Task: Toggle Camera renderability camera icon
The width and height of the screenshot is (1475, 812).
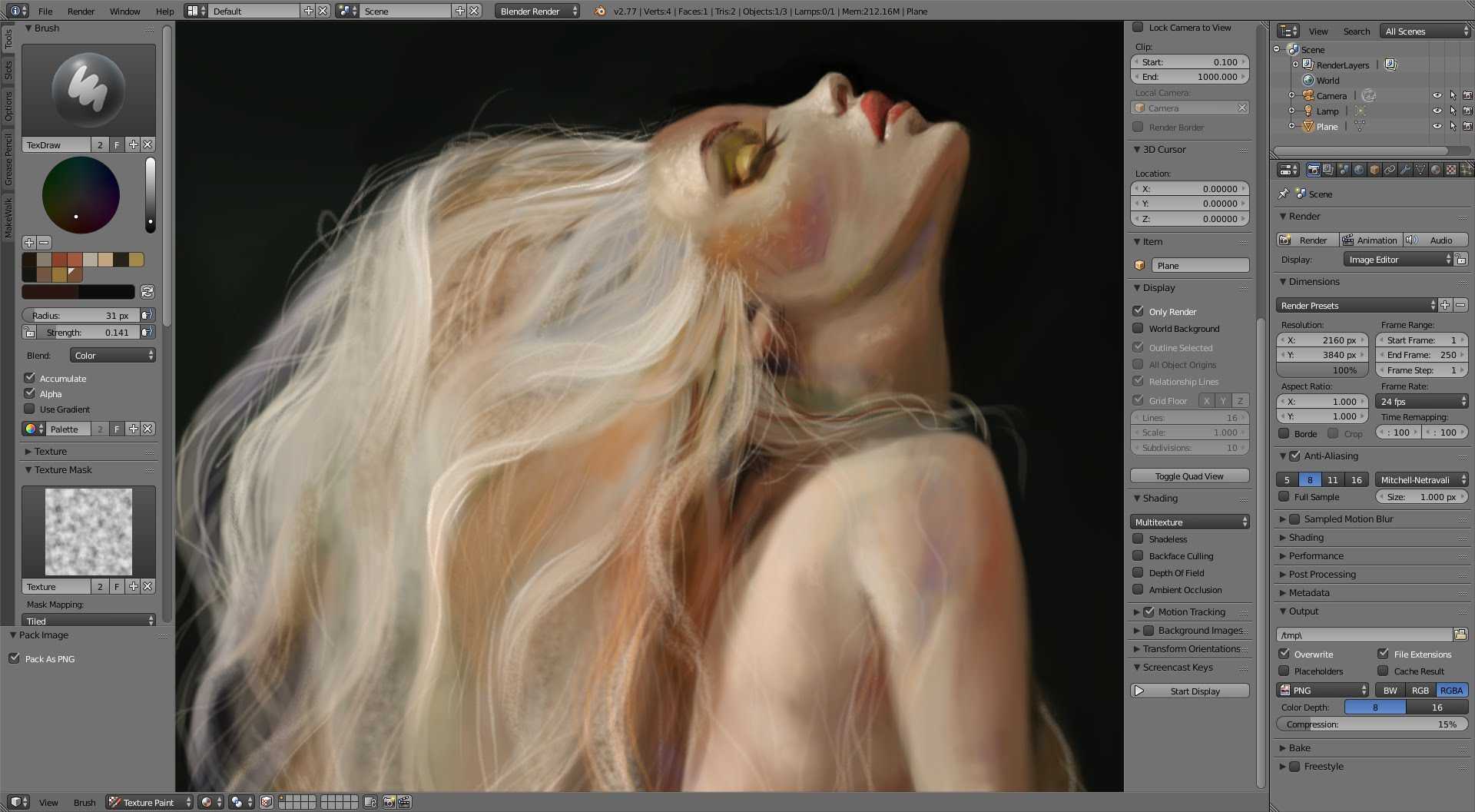Action: pyautogui.click(x=1467, y=95)
